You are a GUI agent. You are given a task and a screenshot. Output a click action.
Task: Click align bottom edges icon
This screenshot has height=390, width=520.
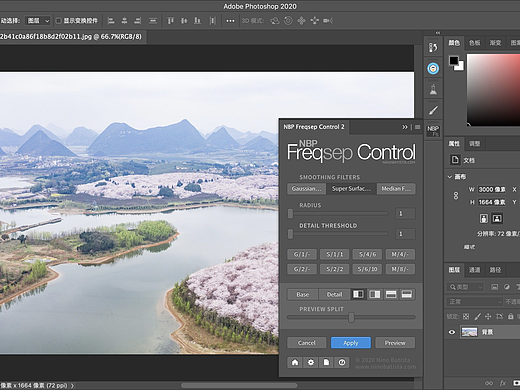pyautogui.click(x=197, y=21)
